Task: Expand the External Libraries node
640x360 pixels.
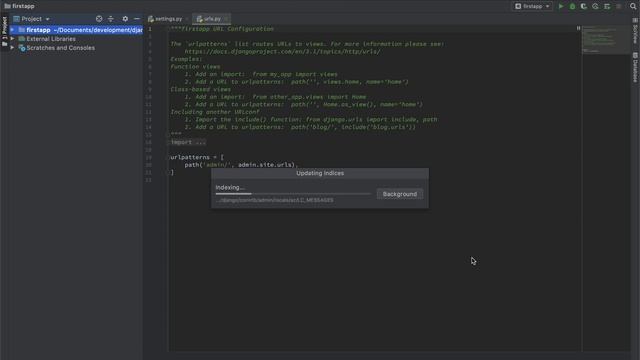Action: (x=12, y=39)
